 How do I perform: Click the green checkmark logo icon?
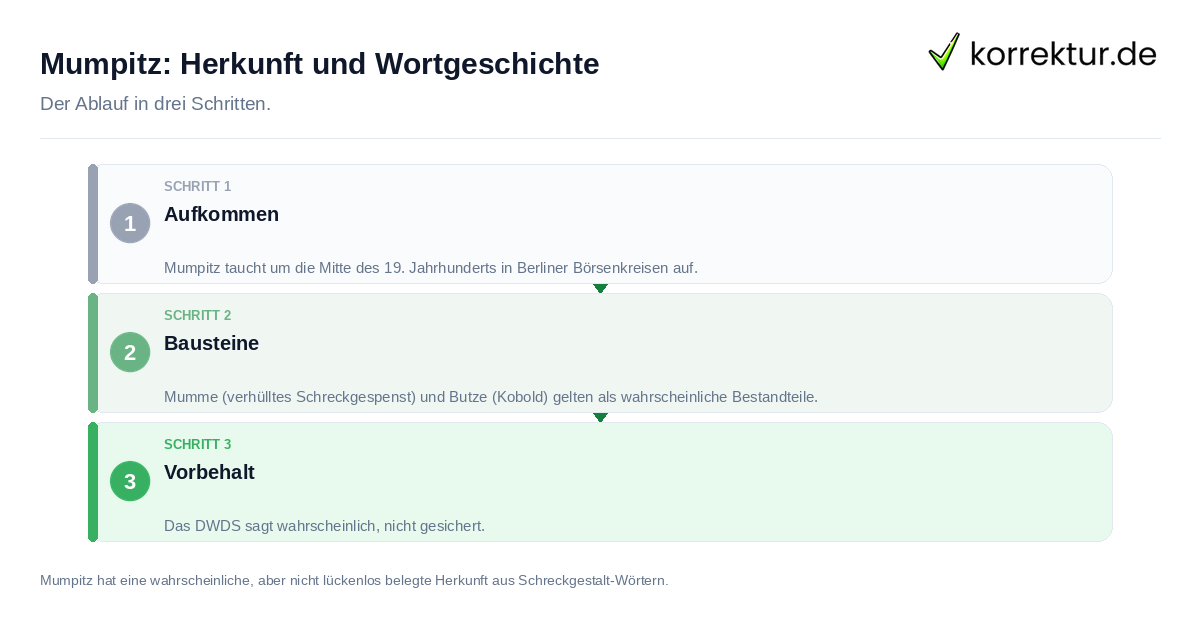[944, 52]
